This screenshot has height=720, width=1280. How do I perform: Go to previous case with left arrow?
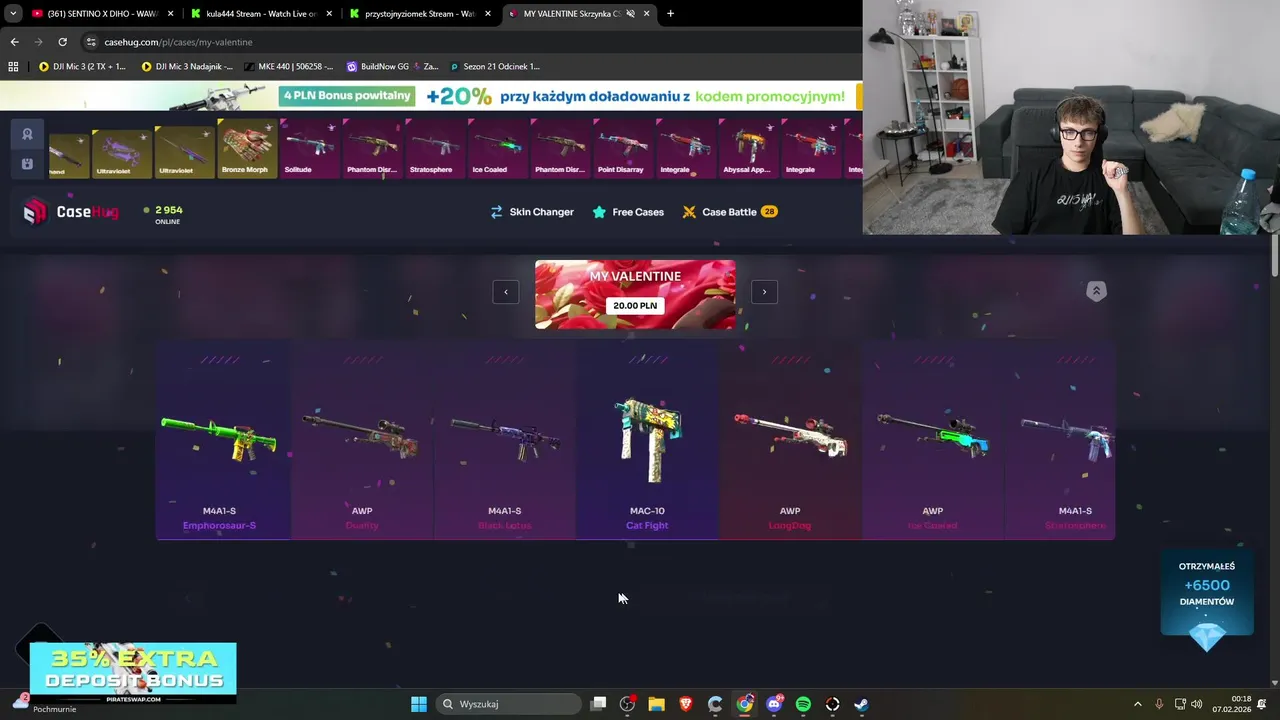(x=506, y=292)
